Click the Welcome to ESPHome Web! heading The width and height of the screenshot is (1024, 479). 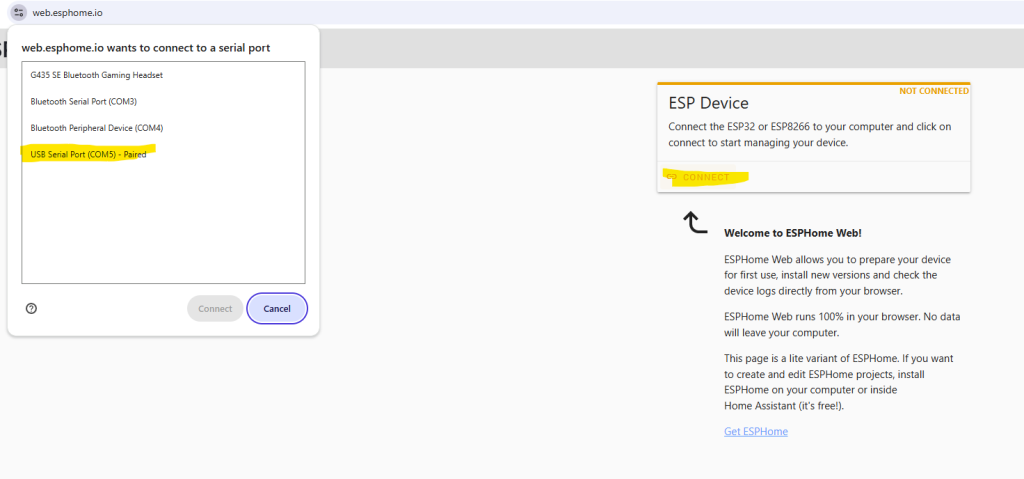coord(793,233)
